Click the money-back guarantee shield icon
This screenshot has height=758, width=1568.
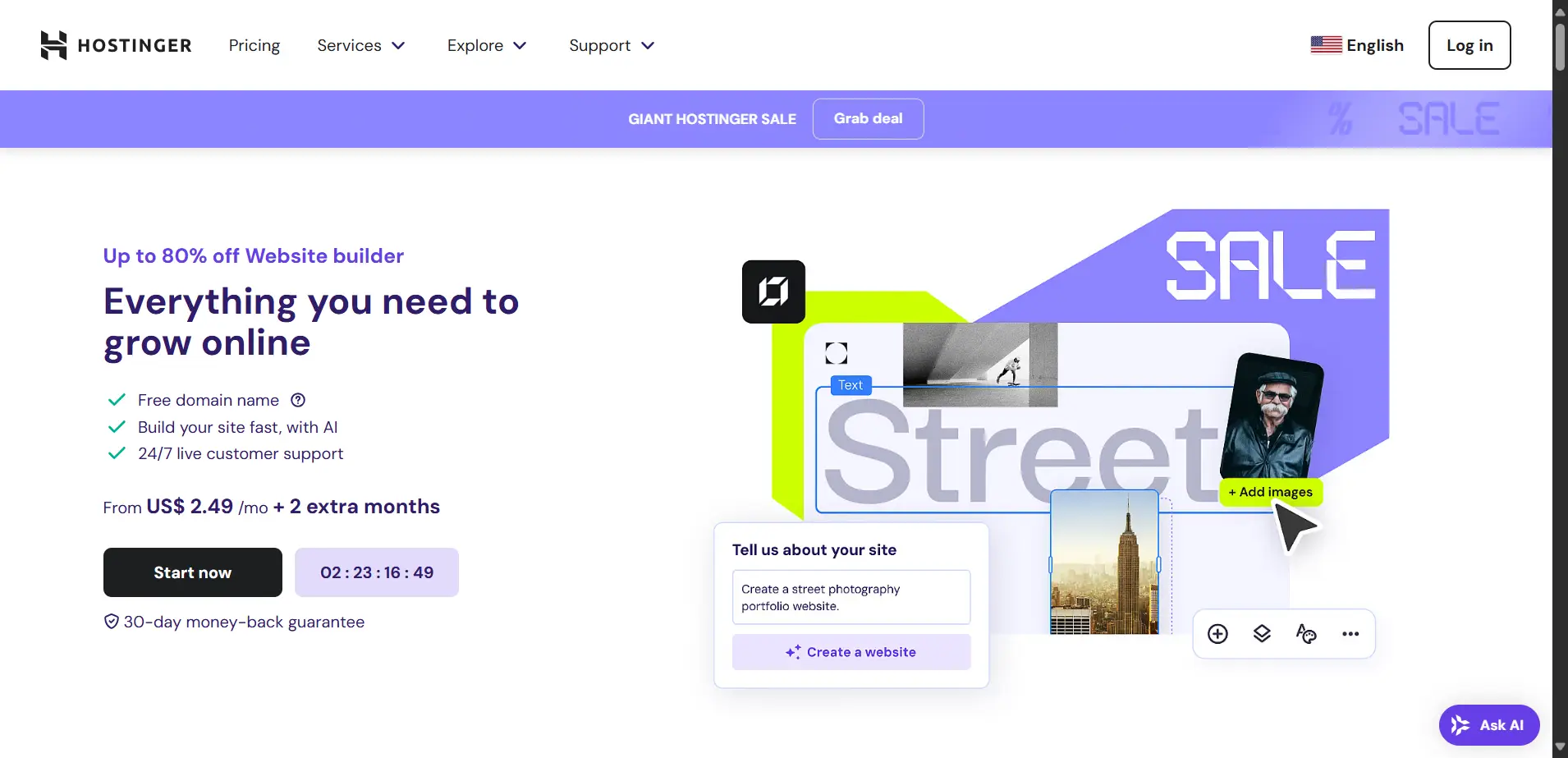(112, 622)
